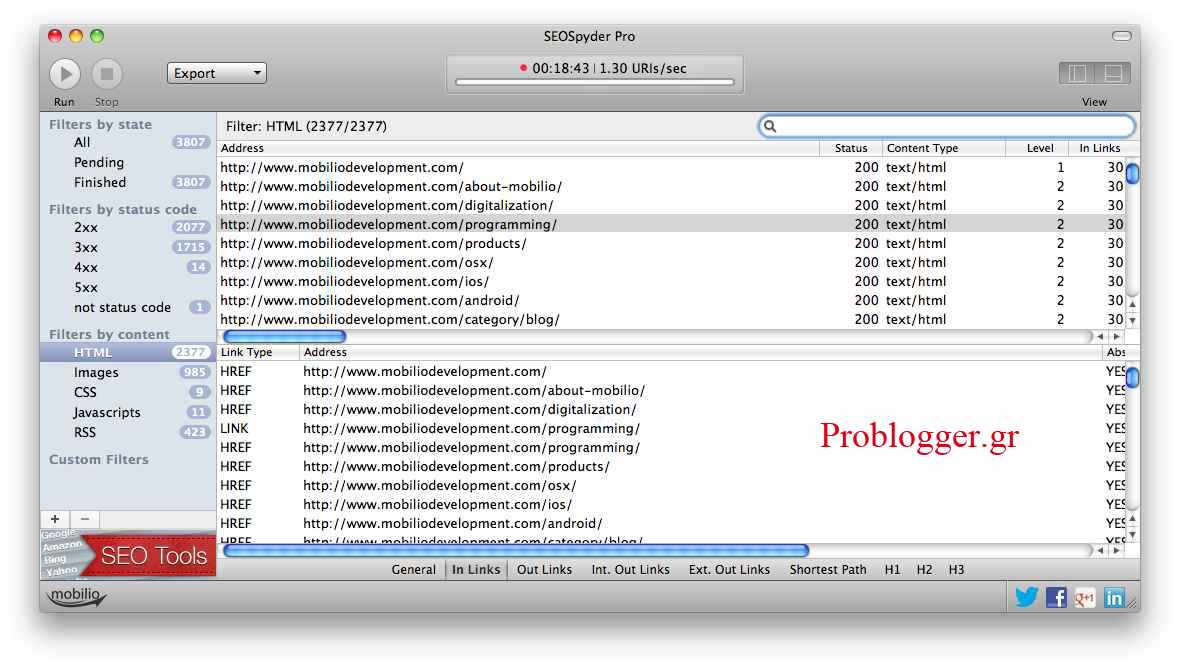Click bottom table scroll up arrow

(x=1133, y=519)
